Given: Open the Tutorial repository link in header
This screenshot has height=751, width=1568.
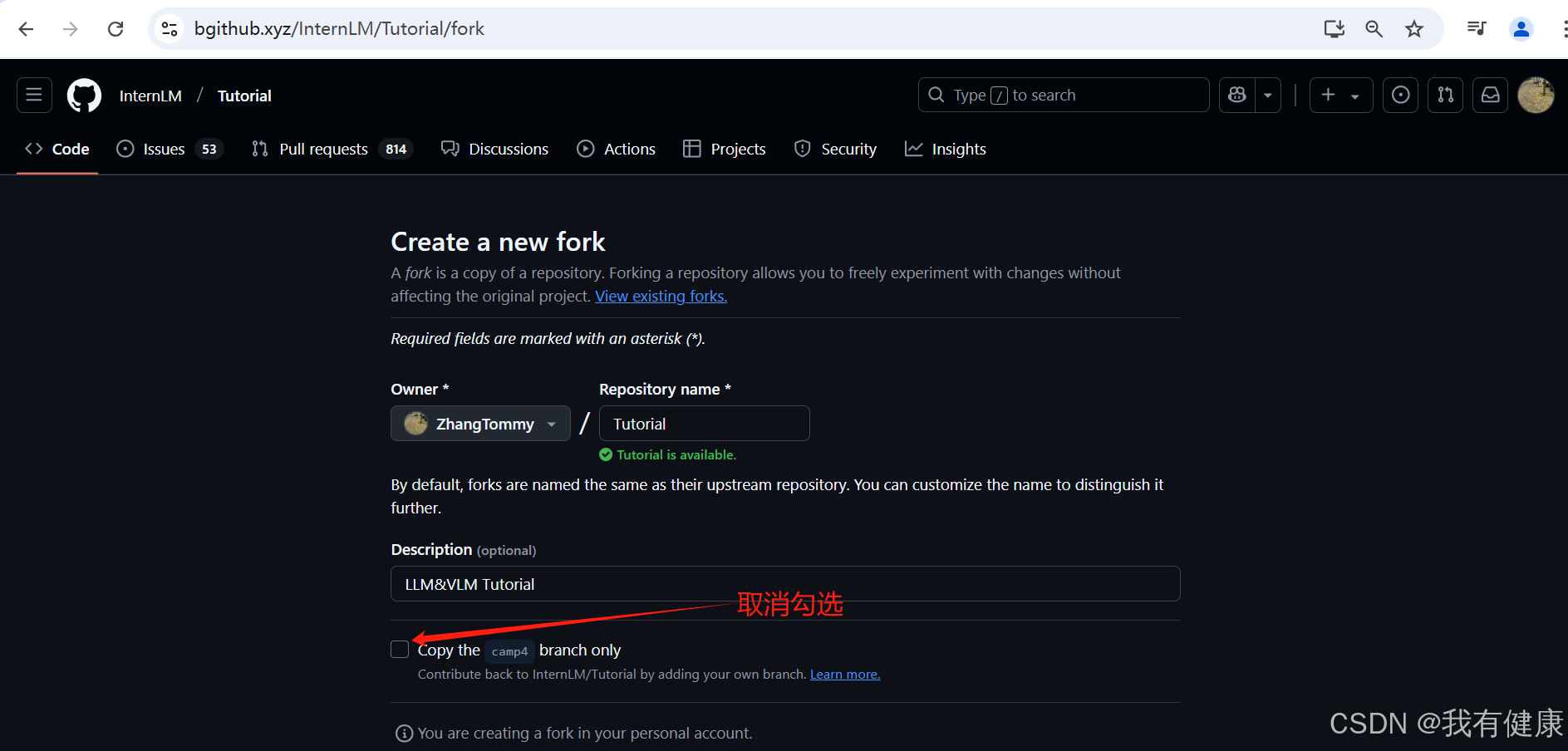Looking at the screenshot, I should pyautogui.click(x=244, y=96).
